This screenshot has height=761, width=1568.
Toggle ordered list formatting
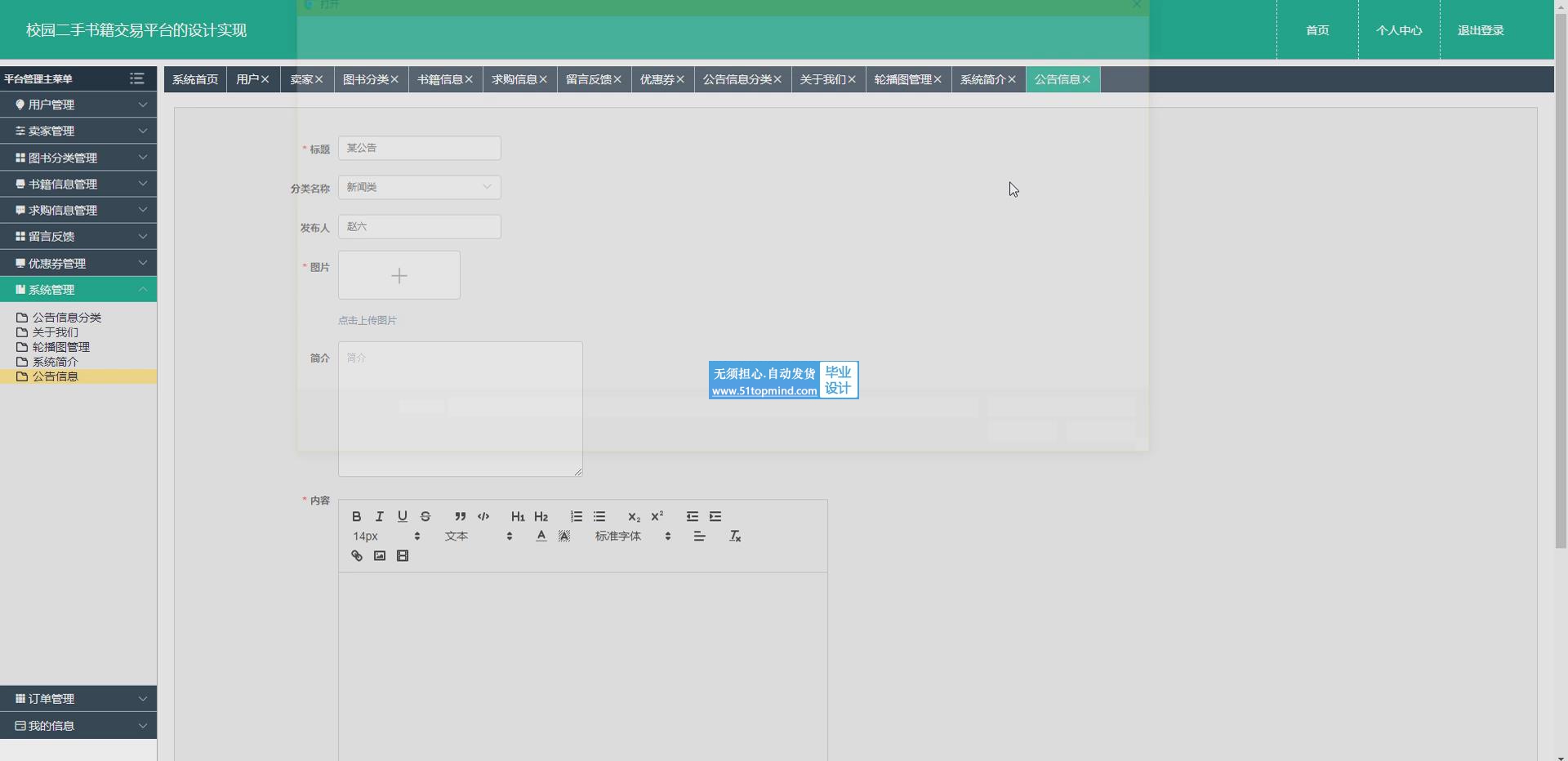pos(577,516)
